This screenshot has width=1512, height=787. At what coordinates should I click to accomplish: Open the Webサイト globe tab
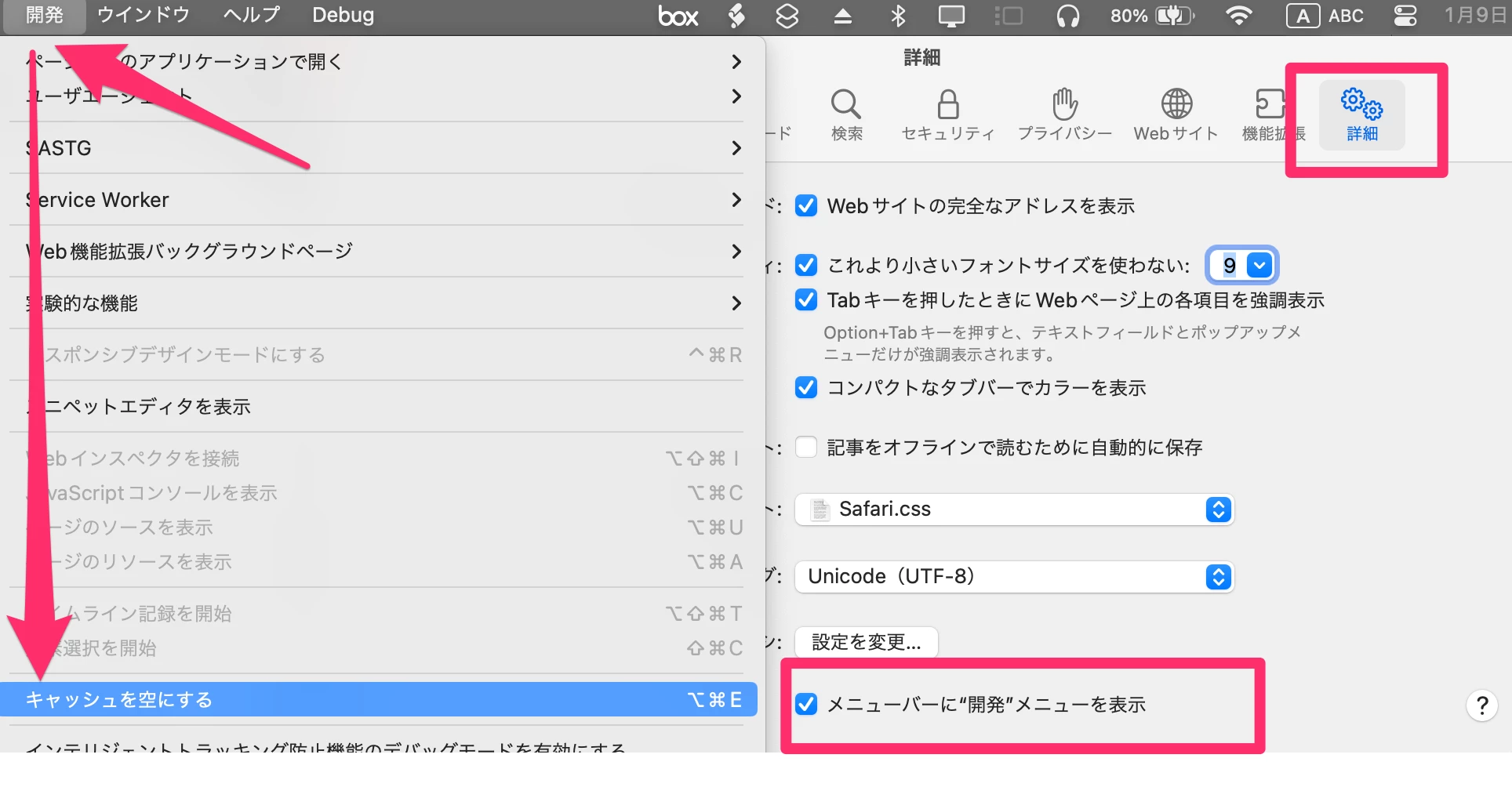click(x=1176, y=115)
